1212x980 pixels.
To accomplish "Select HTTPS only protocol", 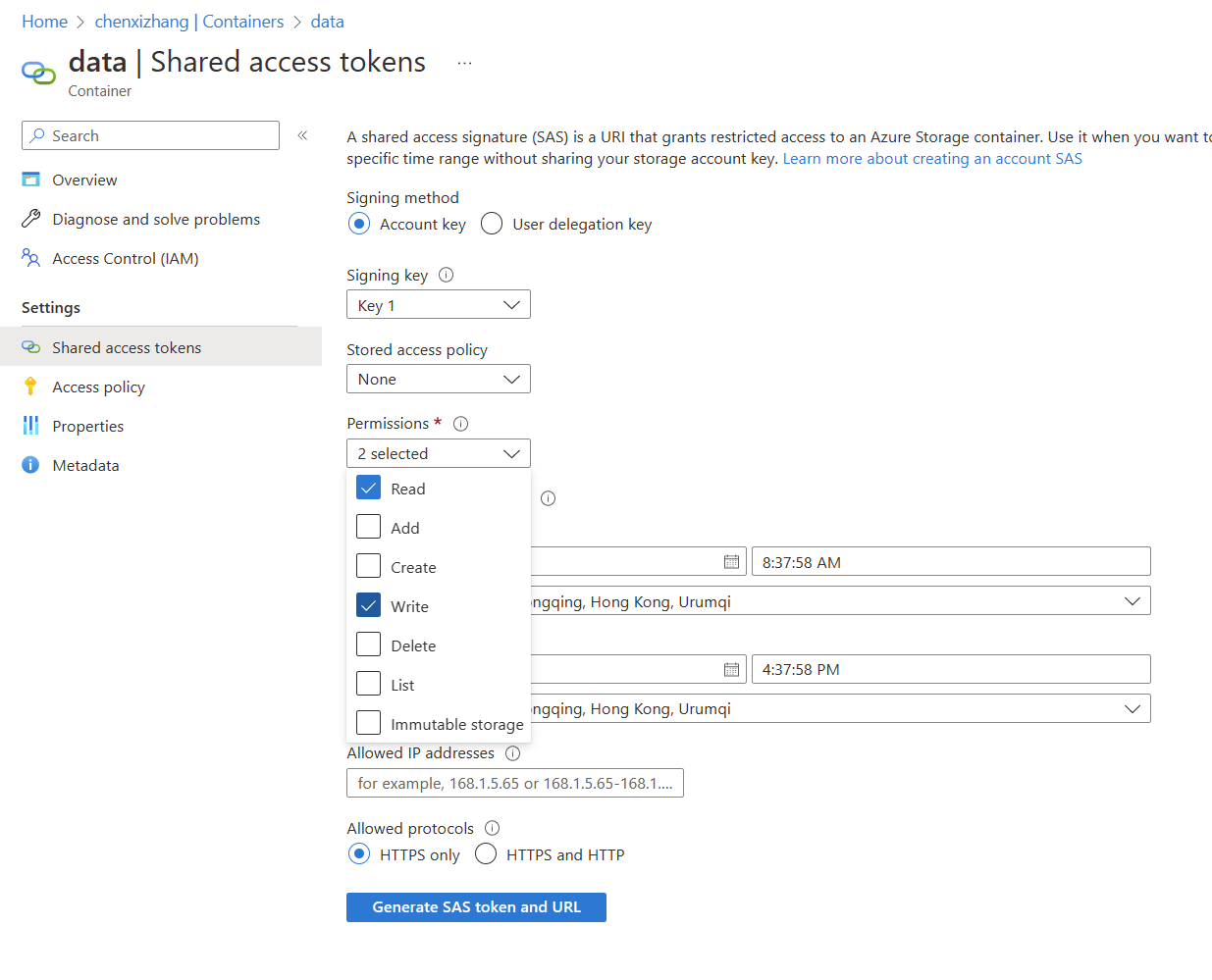I will click(x=359, y=853).
